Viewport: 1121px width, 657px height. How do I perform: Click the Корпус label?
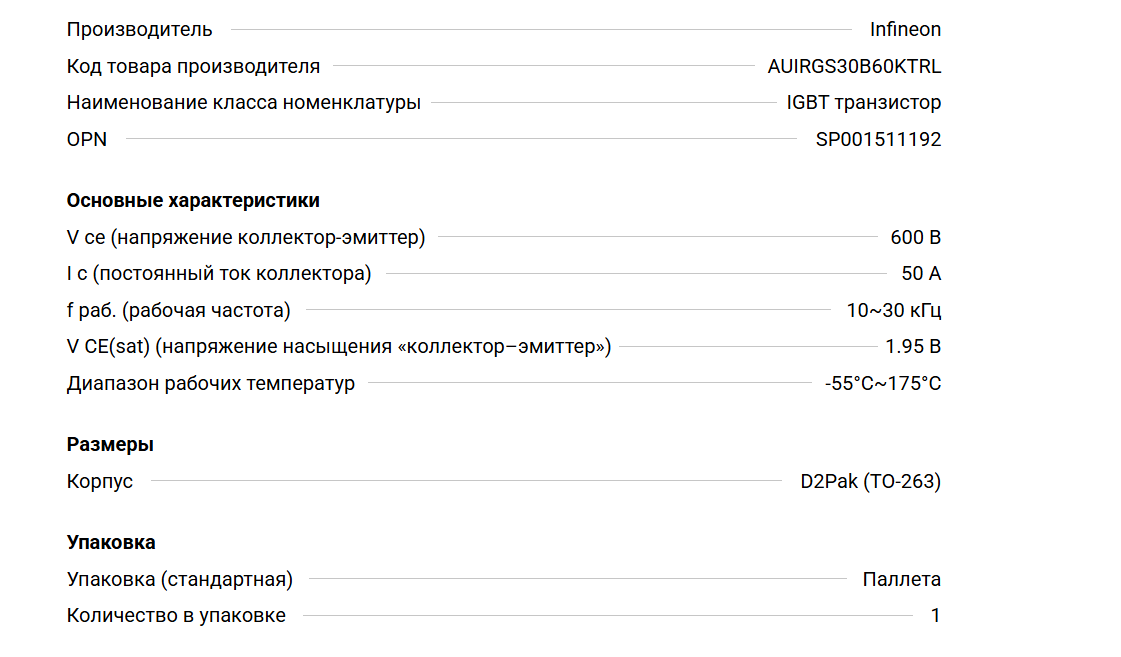click(x=99, y=482)
